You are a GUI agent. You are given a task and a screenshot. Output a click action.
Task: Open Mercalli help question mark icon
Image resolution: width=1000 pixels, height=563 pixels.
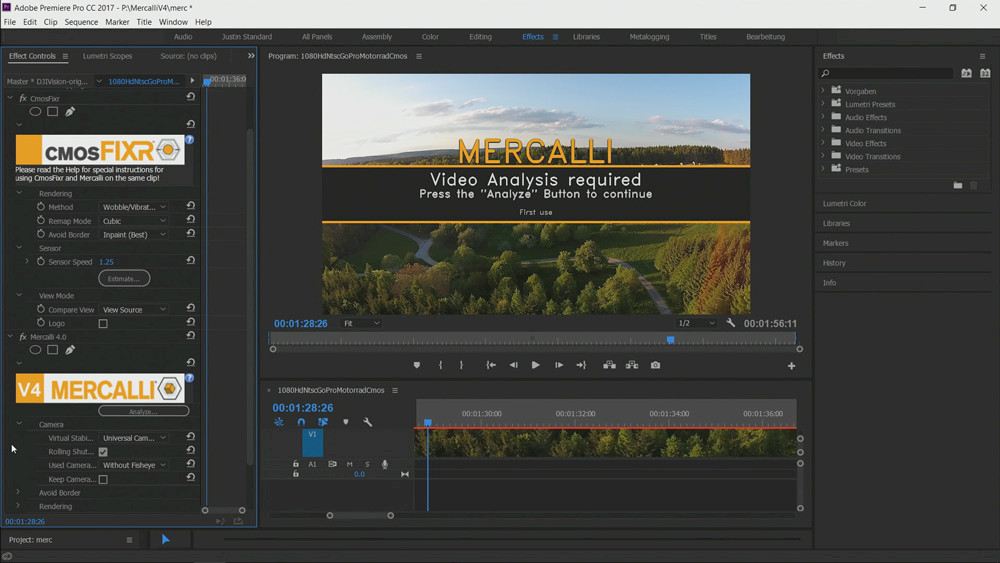click(189, 378)
